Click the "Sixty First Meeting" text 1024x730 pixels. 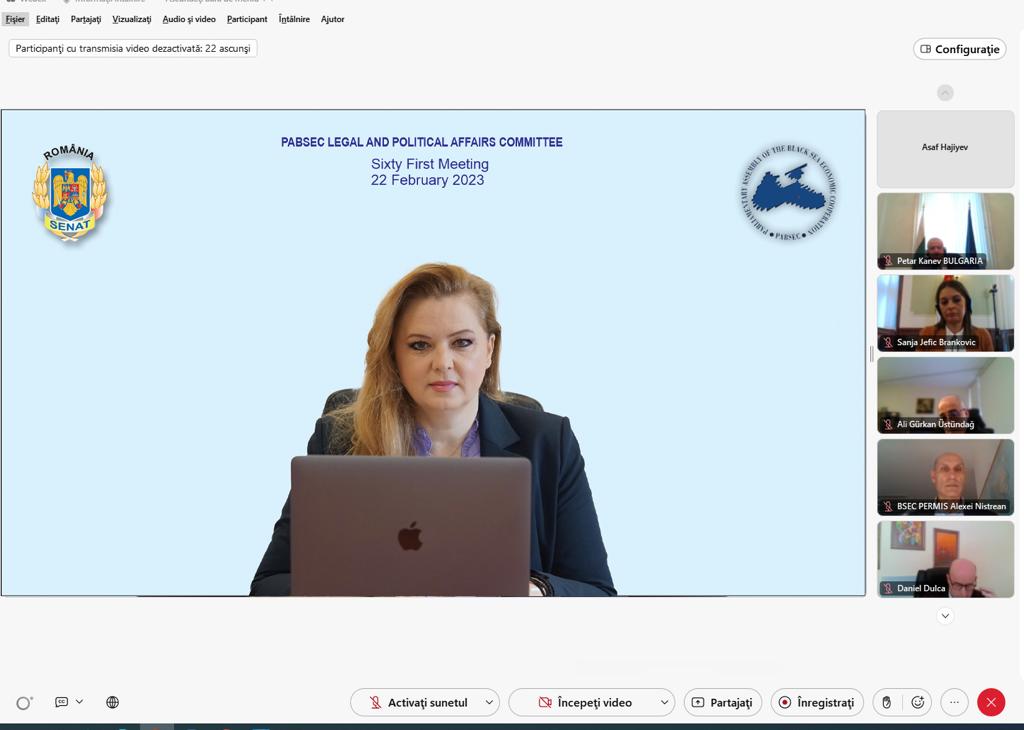coord(430,164)
